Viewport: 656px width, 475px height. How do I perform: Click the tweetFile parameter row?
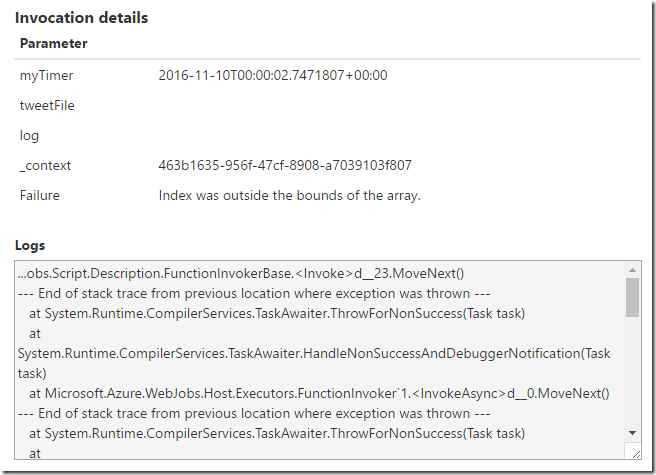tap(47, 105)
